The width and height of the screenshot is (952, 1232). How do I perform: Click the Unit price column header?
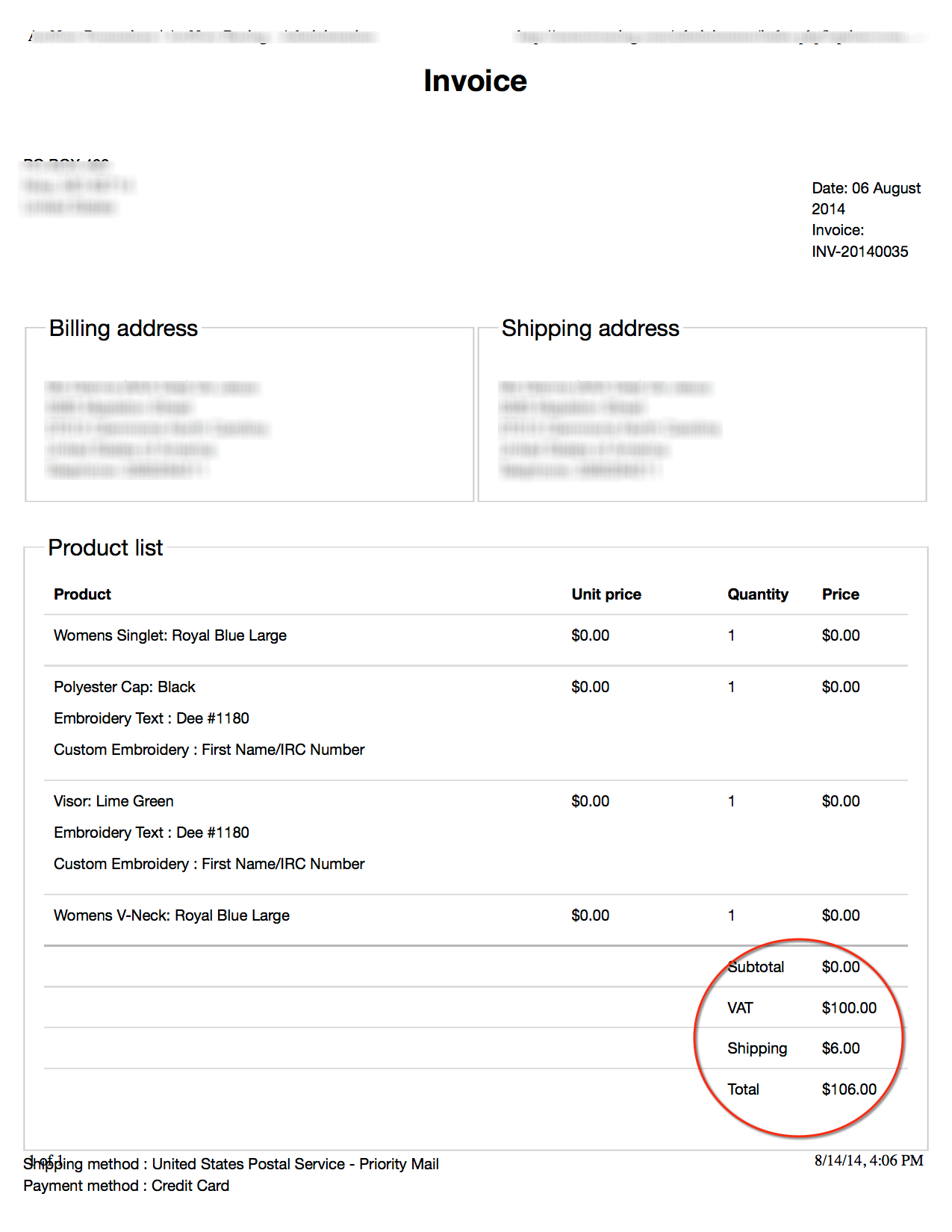606,594
